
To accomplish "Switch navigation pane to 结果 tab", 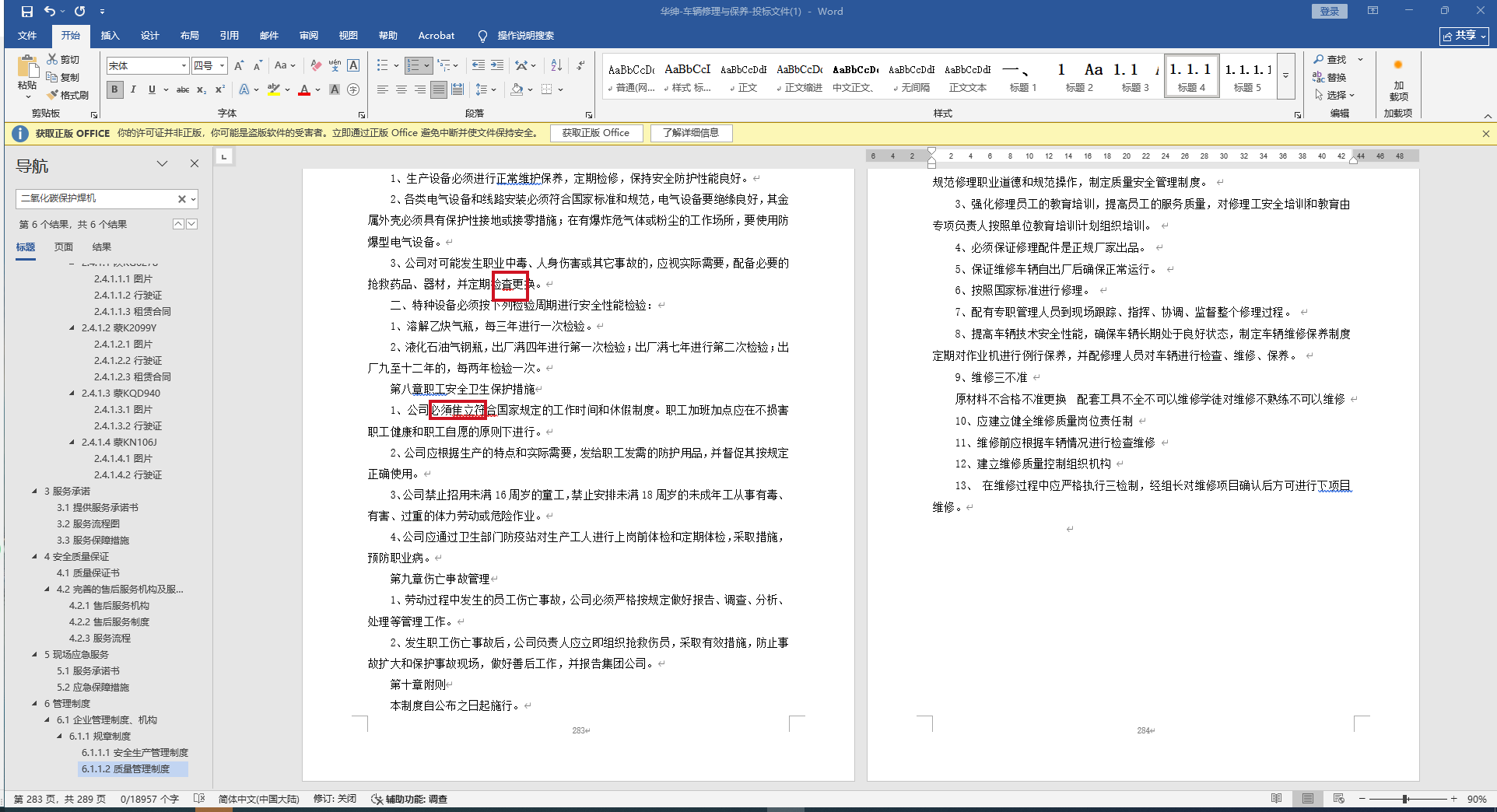I will pos(102,247).
